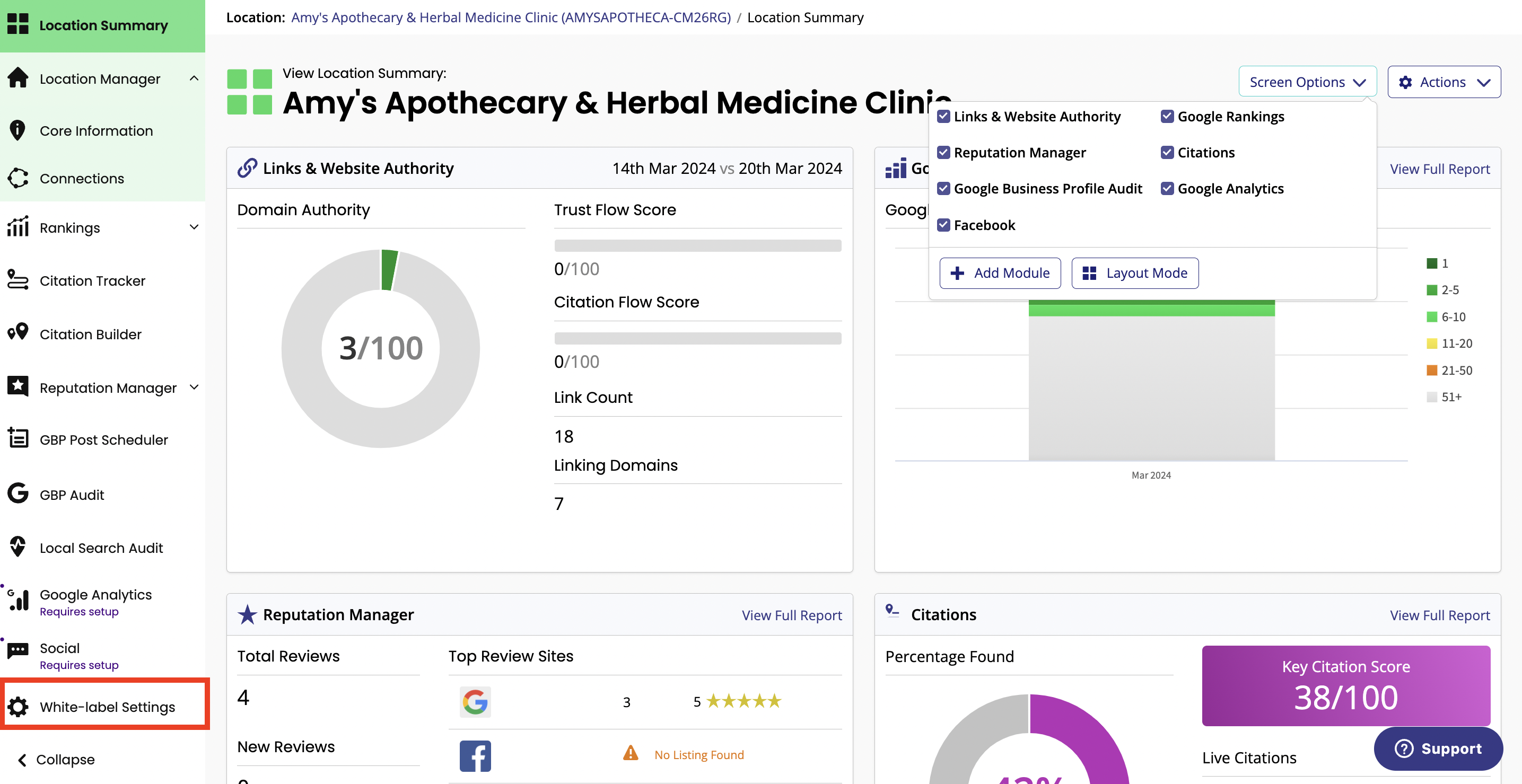Click the Reputation Manager star icon in sidebar
Image resolution: width=1522 pixels, height=784 pixels.
18,387
